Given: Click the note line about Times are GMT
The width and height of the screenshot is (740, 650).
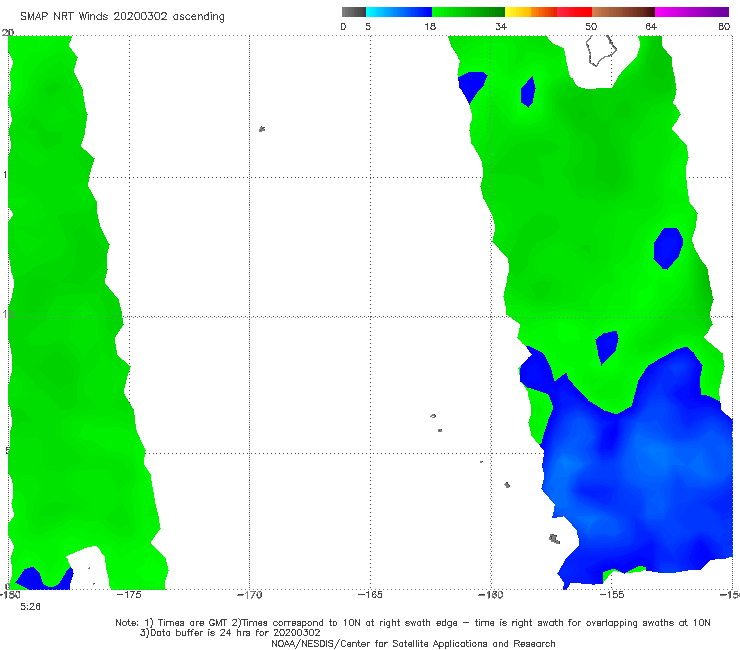Looking at the screenshot, I should (x=413, y=623).
